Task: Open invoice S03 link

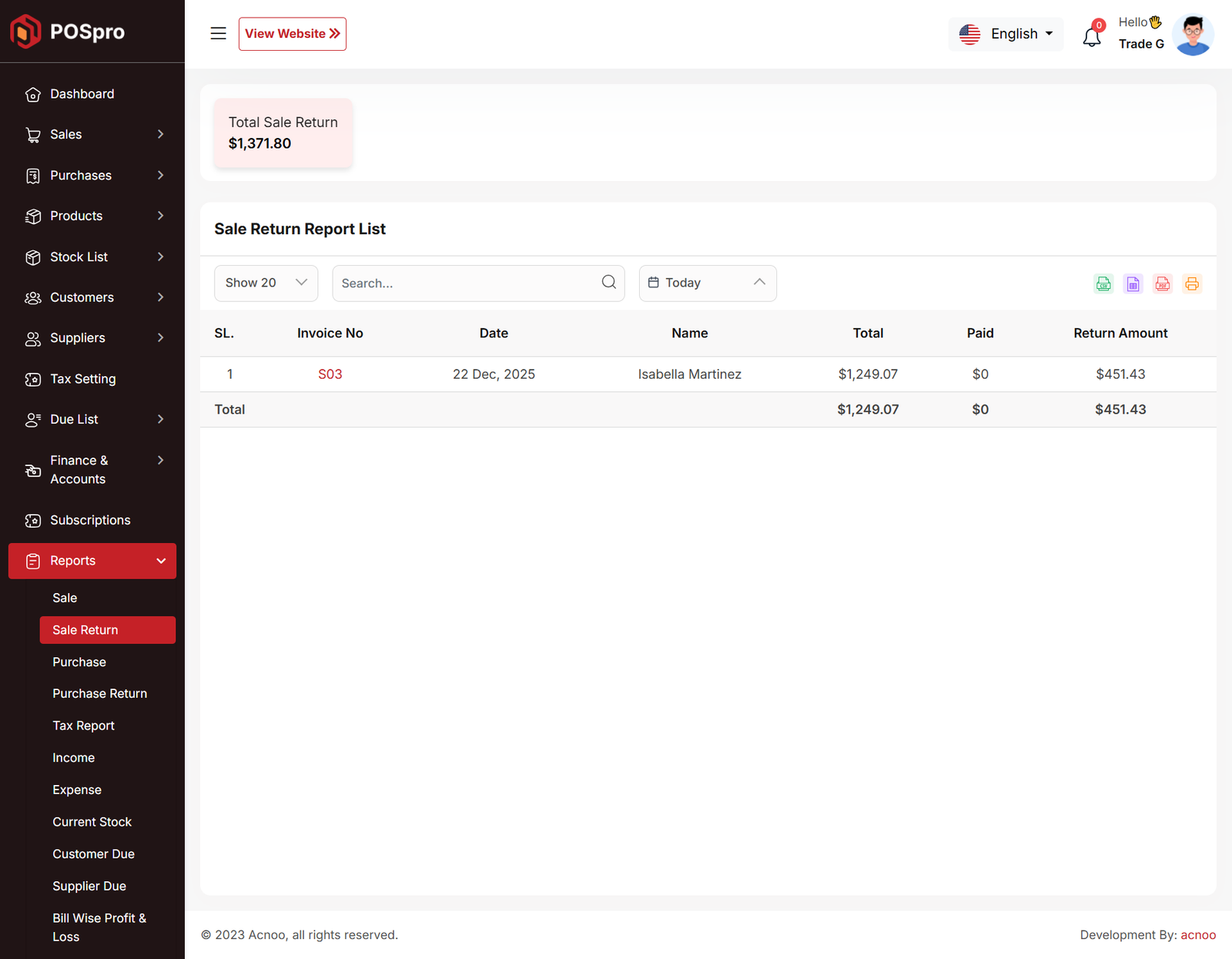Action: click(330, 374)
